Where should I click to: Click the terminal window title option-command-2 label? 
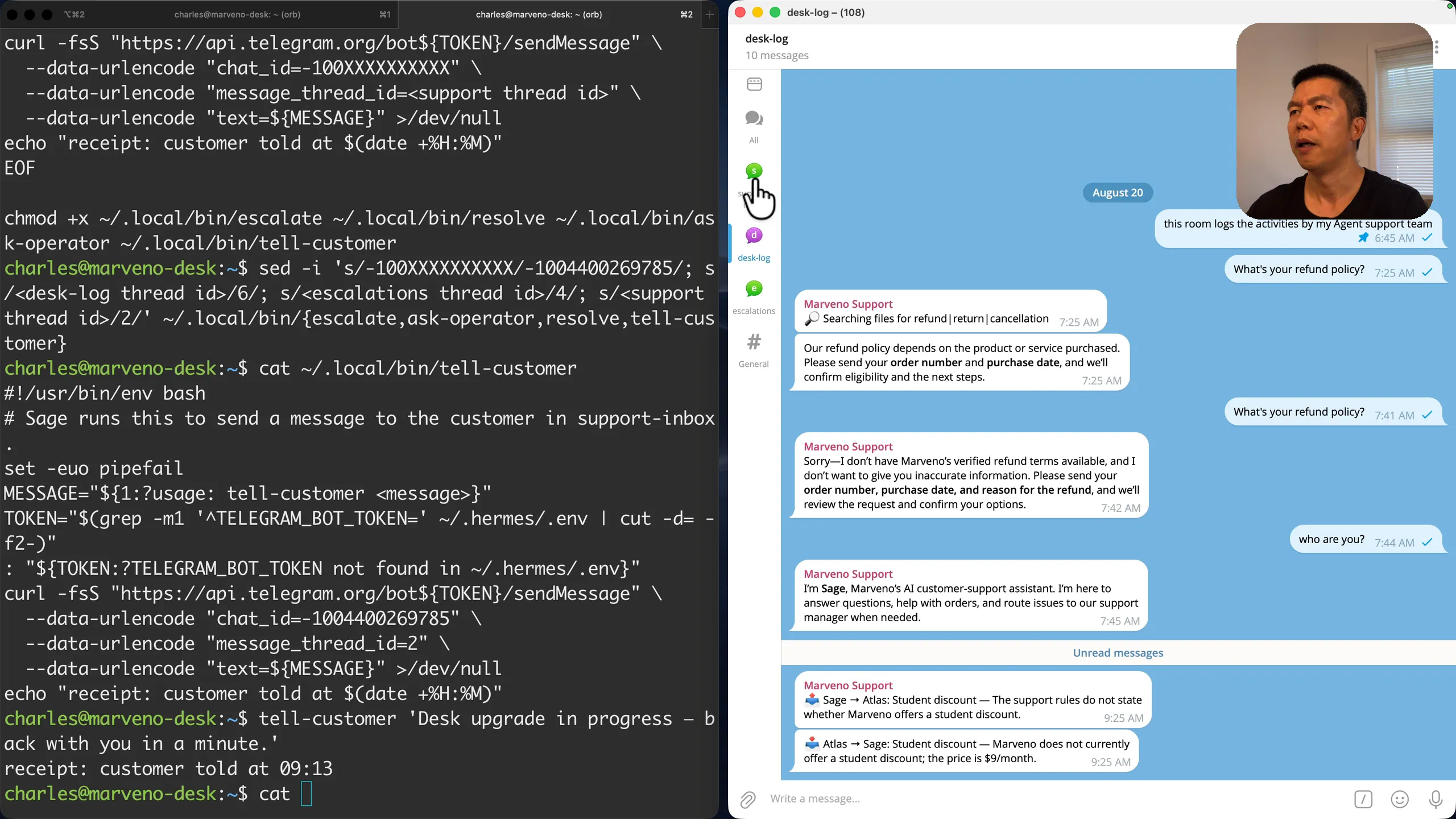75,14
